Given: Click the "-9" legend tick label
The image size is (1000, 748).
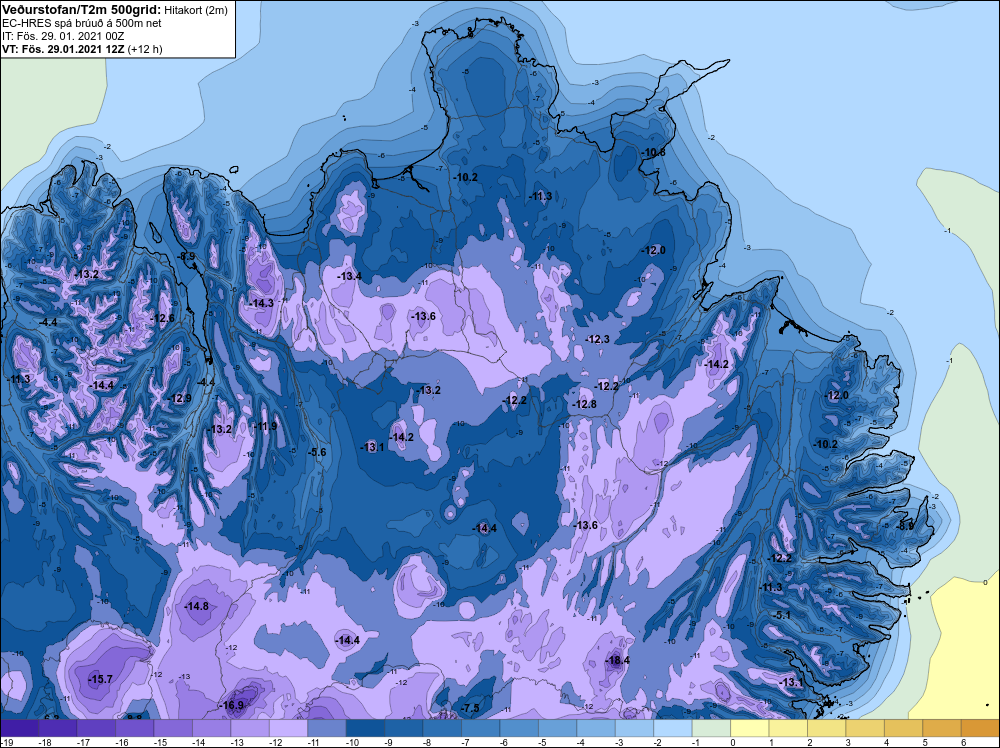Looking at the screenshot, I should click(x=390, y=742).
